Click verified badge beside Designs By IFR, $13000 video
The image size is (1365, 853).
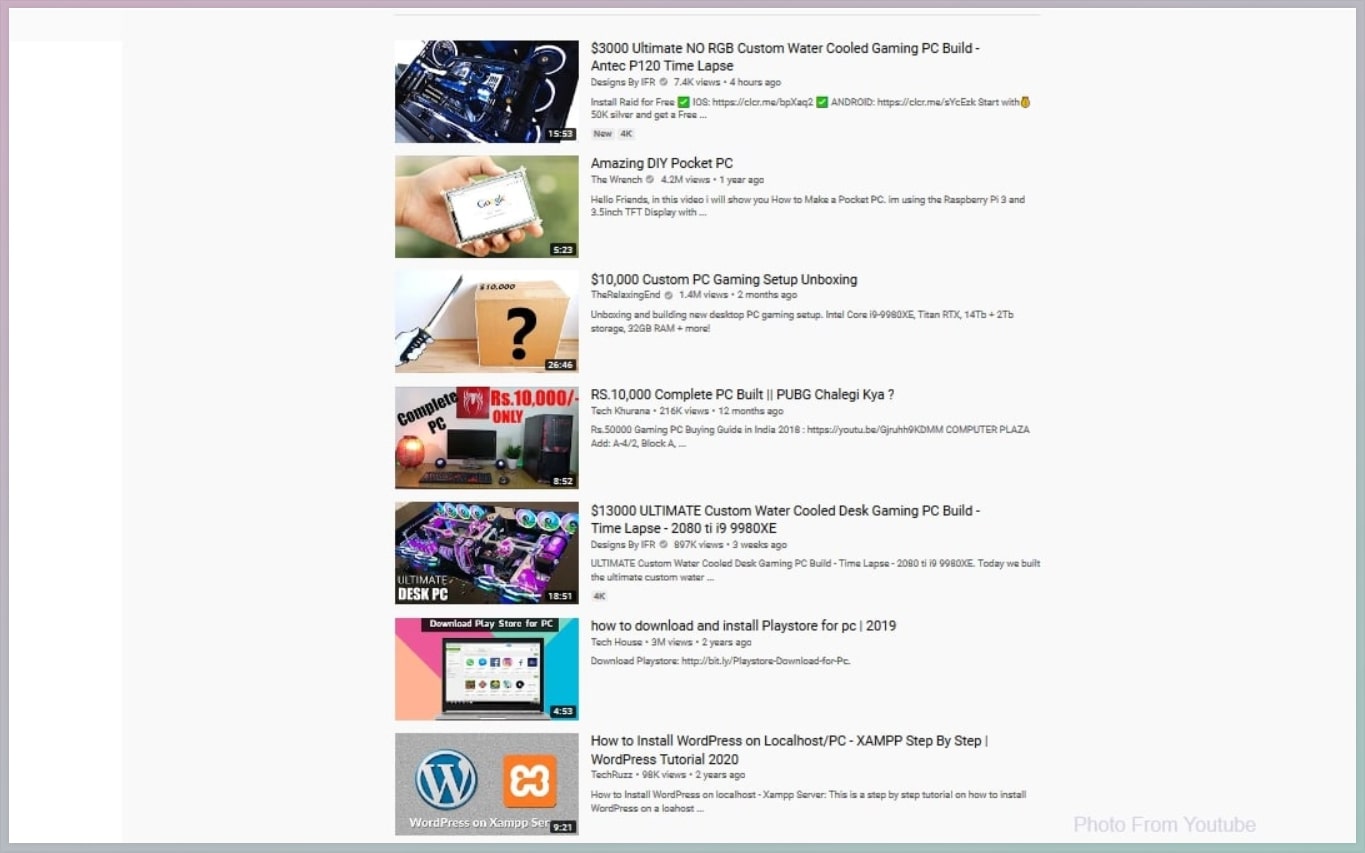[x=664, y=545]
